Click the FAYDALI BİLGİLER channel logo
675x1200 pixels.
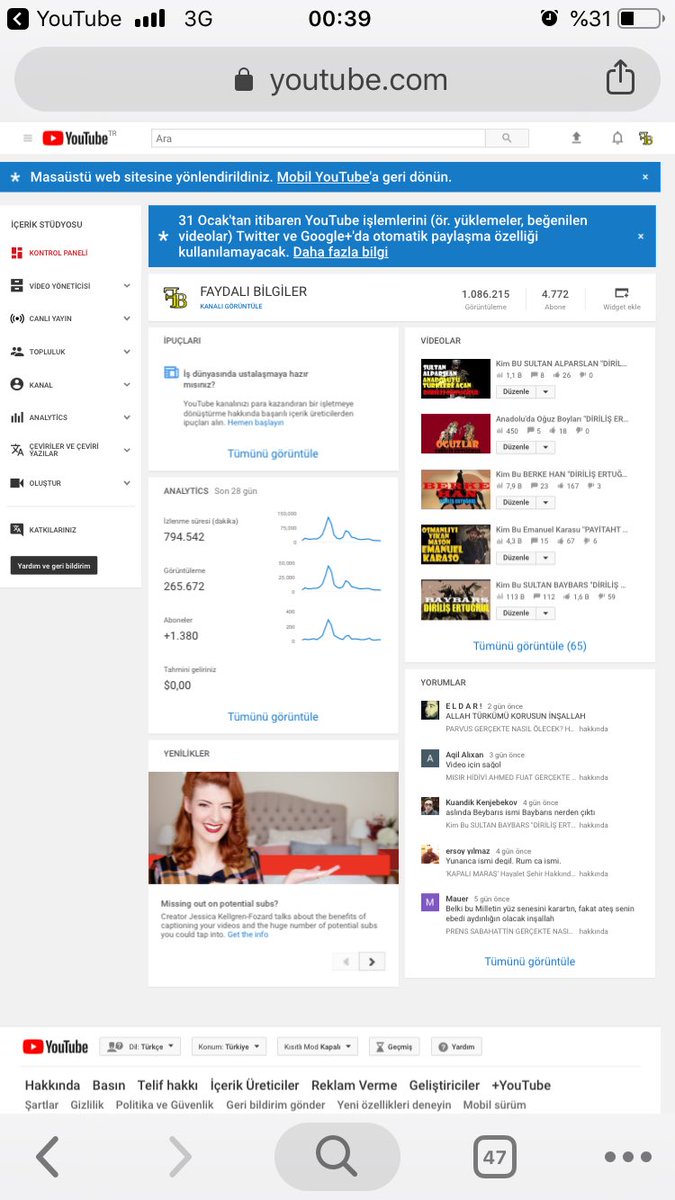[175, 298]
